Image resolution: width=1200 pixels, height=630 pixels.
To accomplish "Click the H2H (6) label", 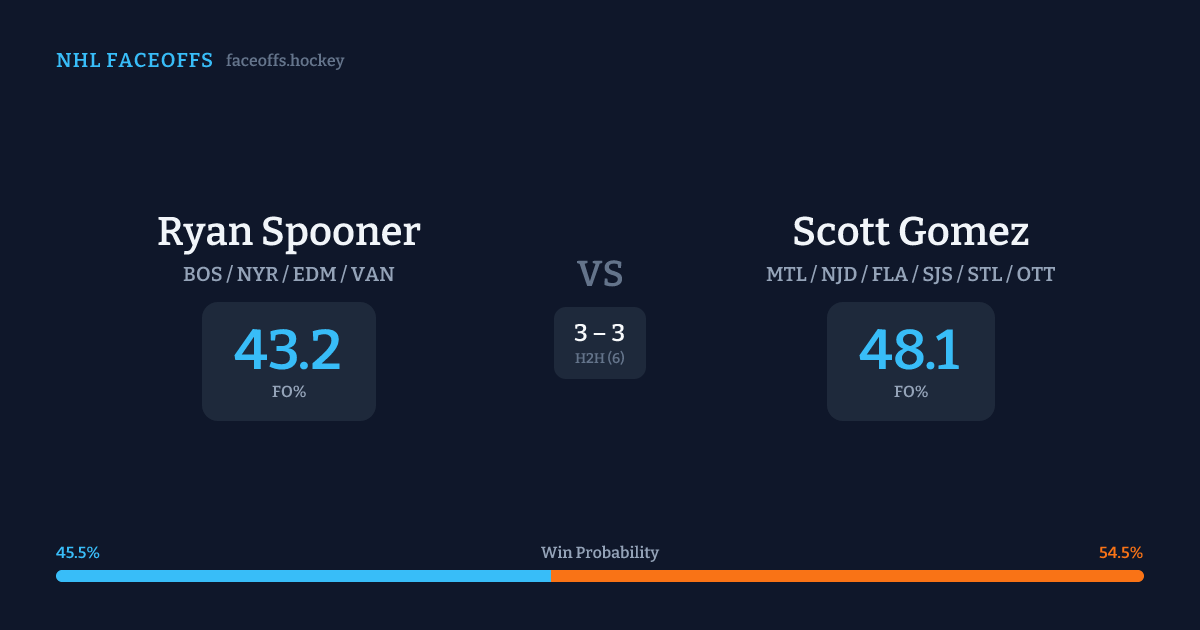I will pyautogui.click(x=600, y=358).
